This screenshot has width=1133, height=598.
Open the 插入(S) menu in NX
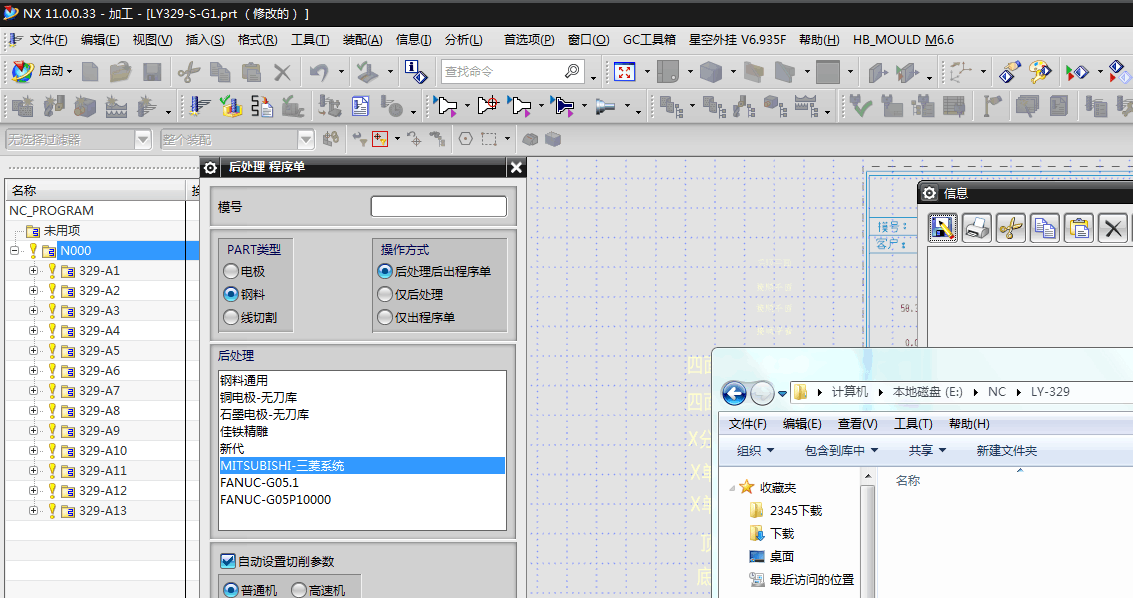[x=204, y=40]
